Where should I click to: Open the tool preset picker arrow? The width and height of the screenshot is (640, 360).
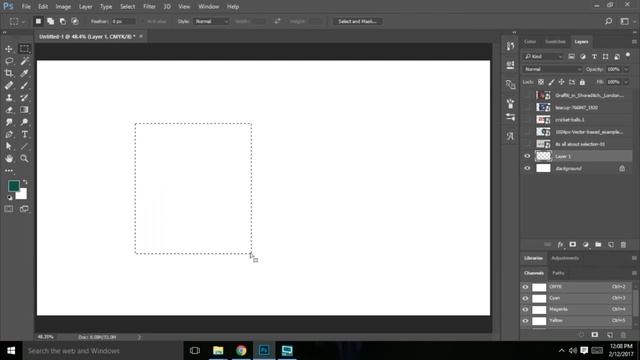pyautogui.click(x=23, y=21)
